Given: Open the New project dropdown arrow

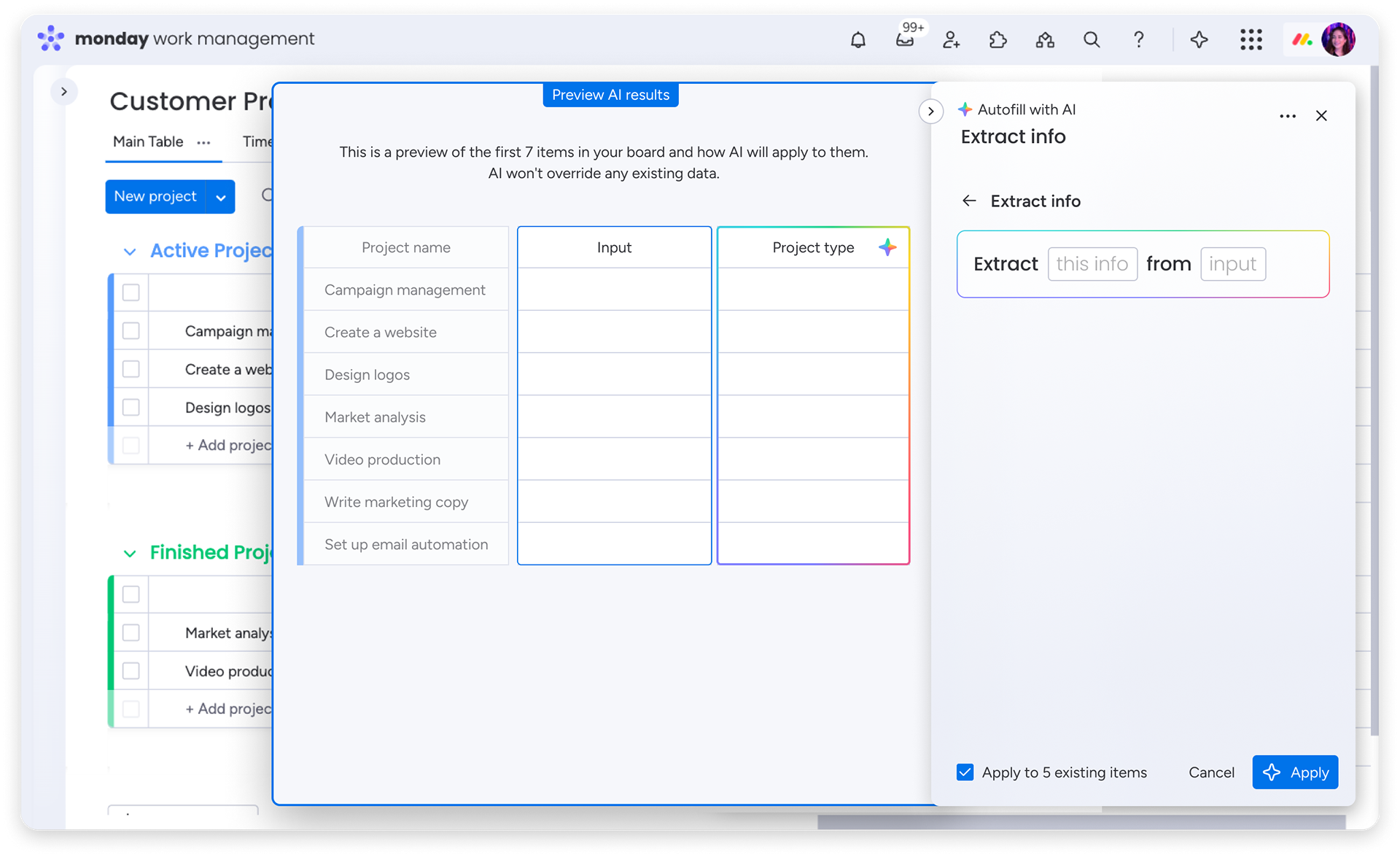Looking at the screenshot, I should (220, 197).
